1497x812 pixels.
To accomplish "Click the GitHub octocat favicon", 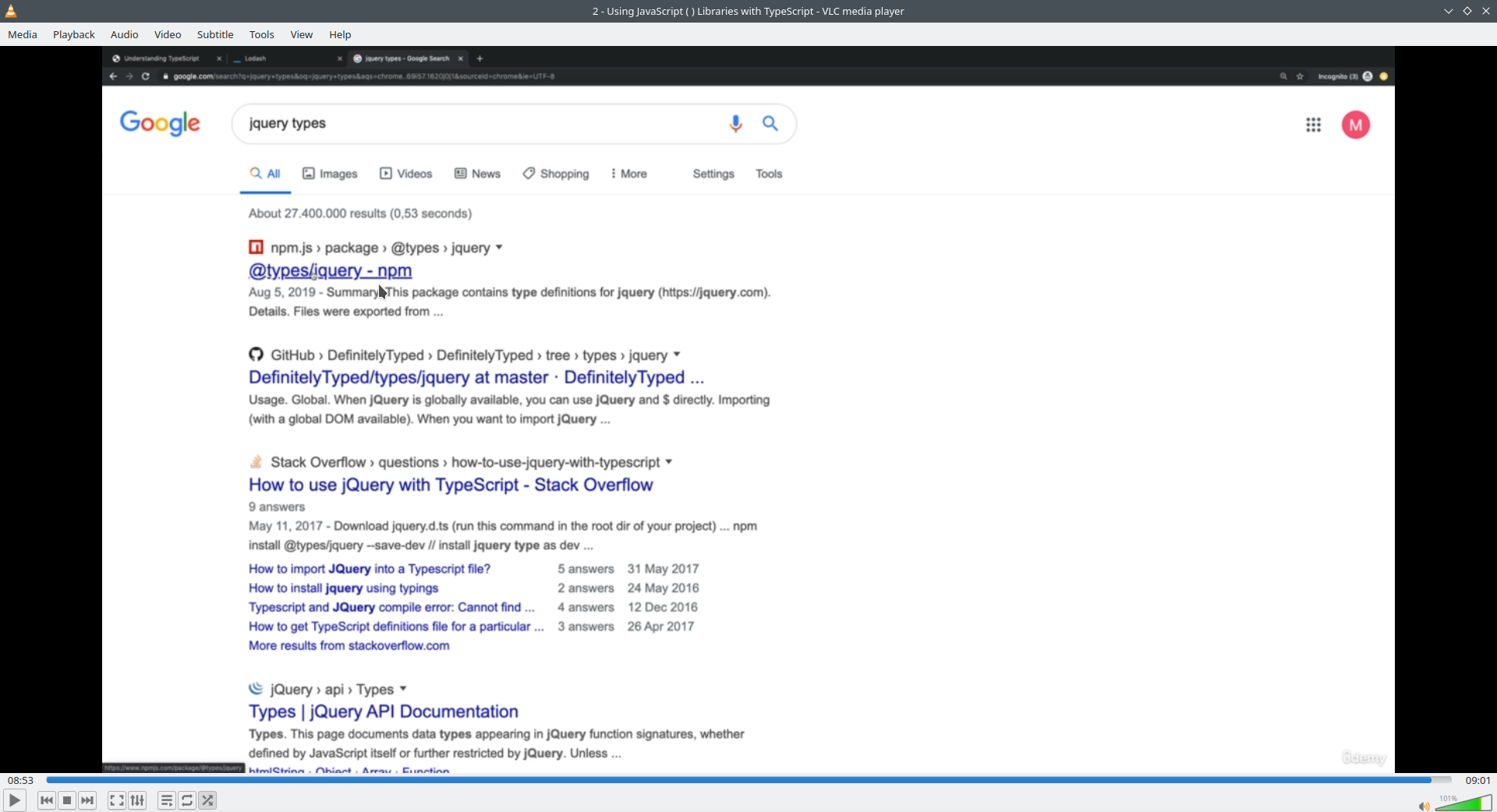I will (x=256, y=355).
